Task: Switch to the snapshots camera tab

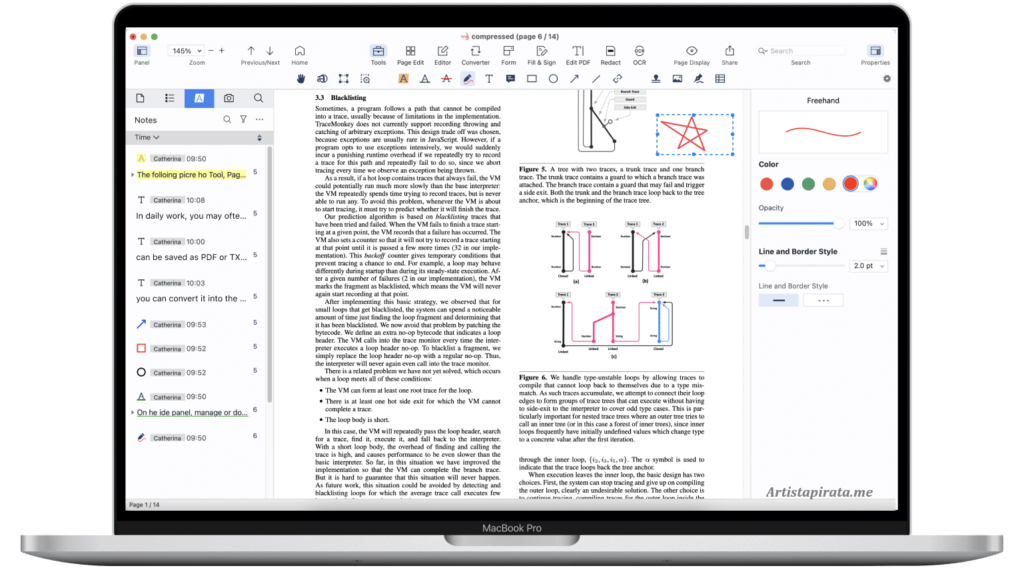Action: (229, 98)
